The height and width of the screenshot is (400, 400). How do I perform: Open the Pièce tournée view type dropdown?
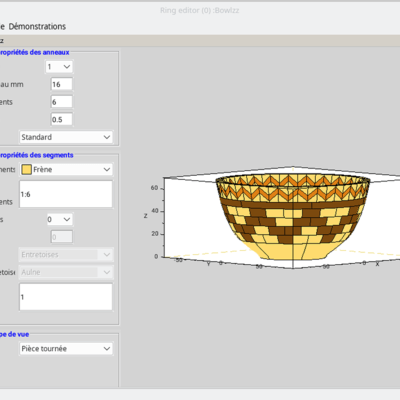(x=66, y=349)
